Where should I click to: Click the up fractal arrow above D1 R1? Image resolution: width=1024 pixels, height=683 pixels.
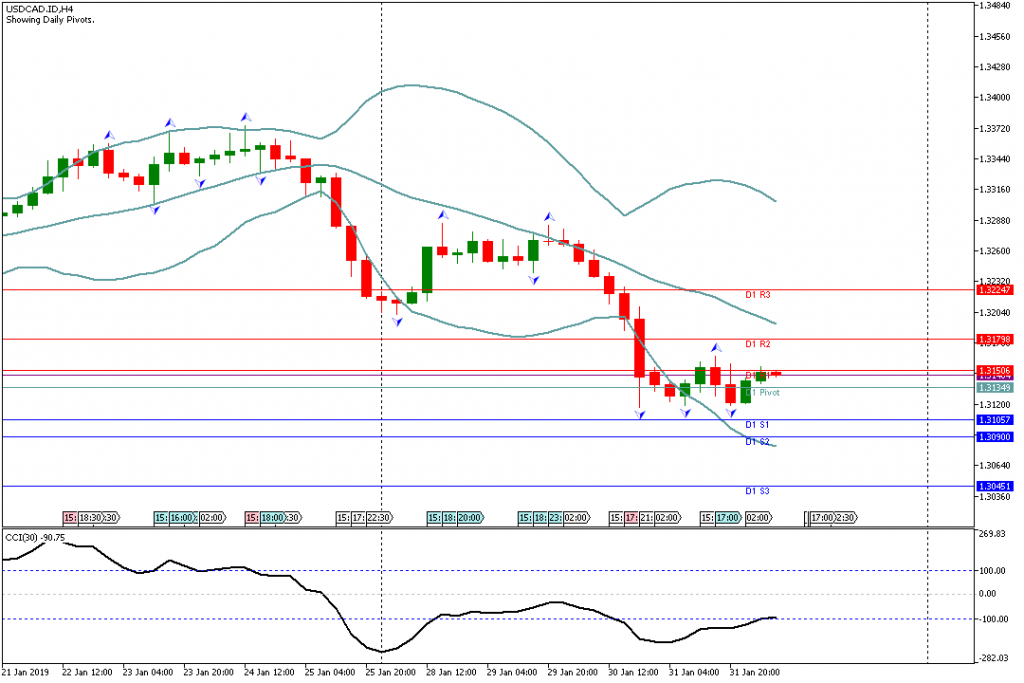point(716,348)
